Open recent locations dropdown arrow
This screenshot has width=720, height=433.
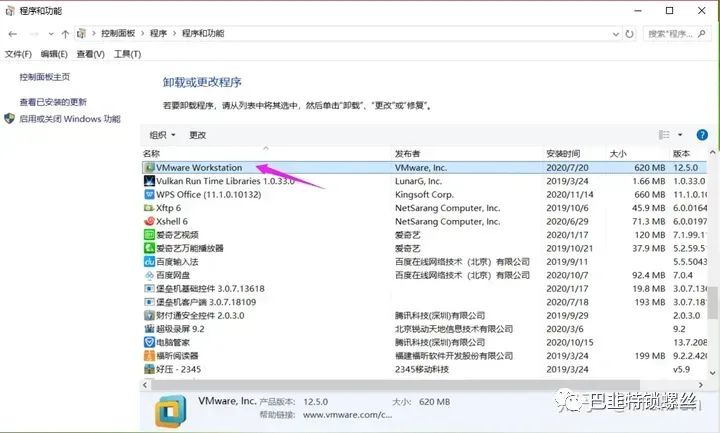click(51, 34)
